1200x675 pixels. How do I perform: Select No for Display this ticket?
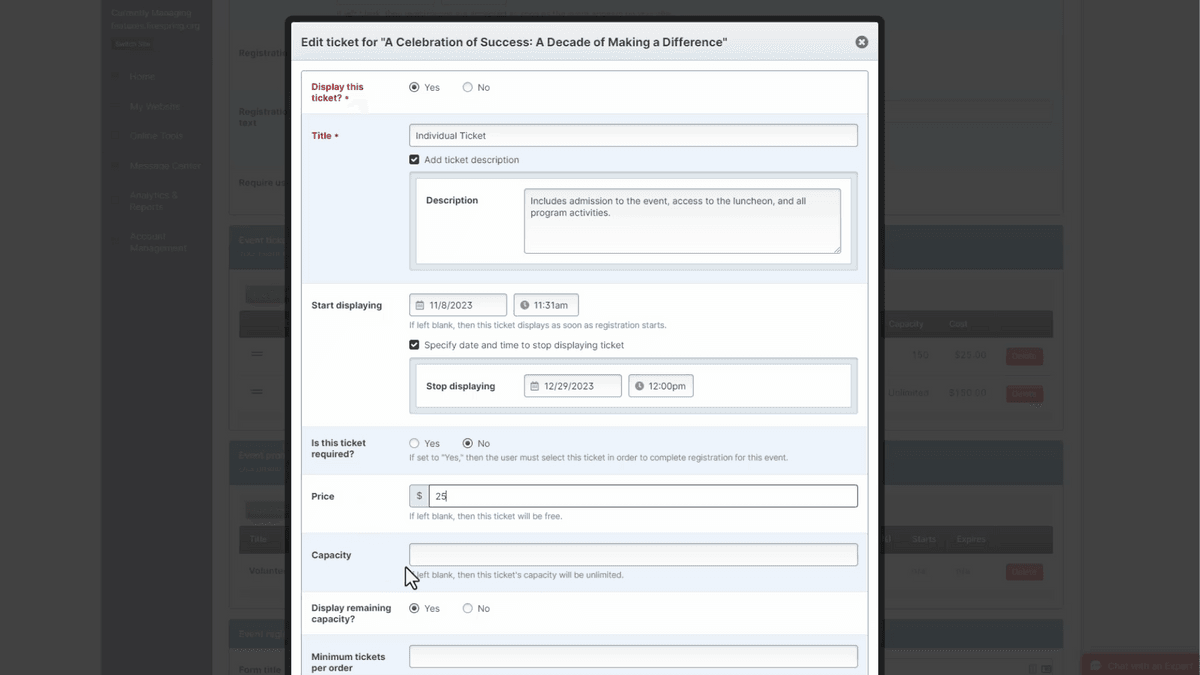(x=467, y=88)
